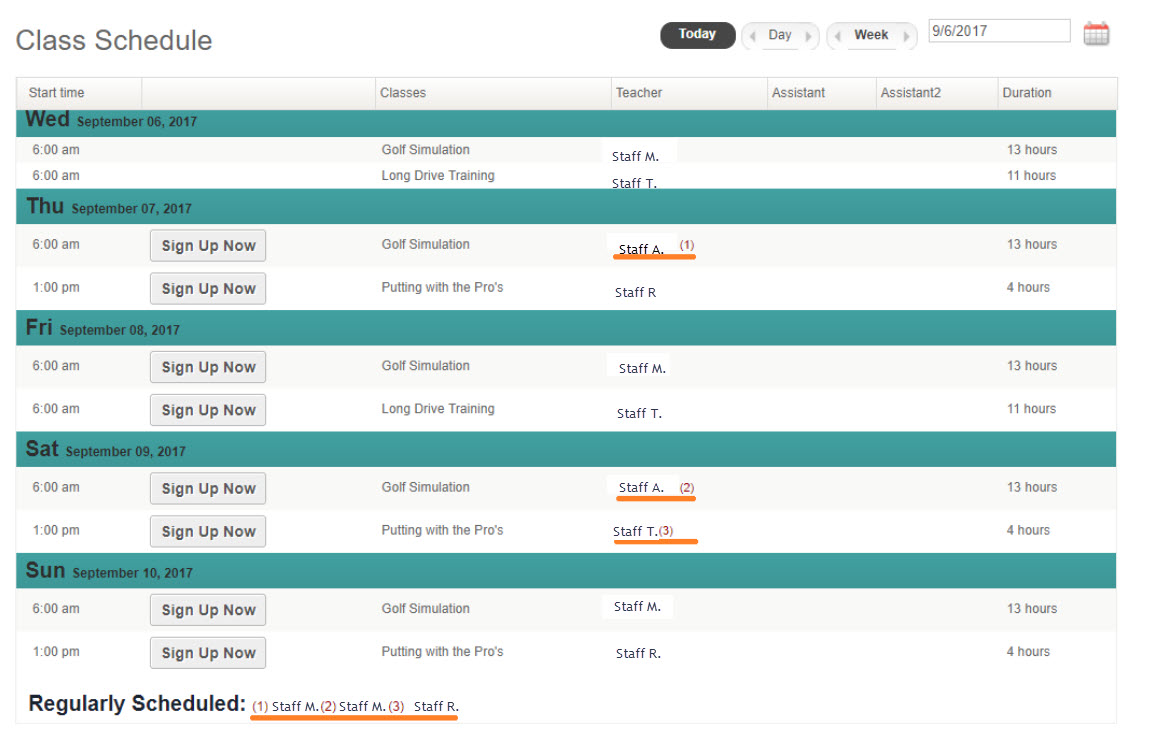Sign up for Thursday Putting with the Pro's
This screenshot has height=749, width=1169.
coord(207,288)
